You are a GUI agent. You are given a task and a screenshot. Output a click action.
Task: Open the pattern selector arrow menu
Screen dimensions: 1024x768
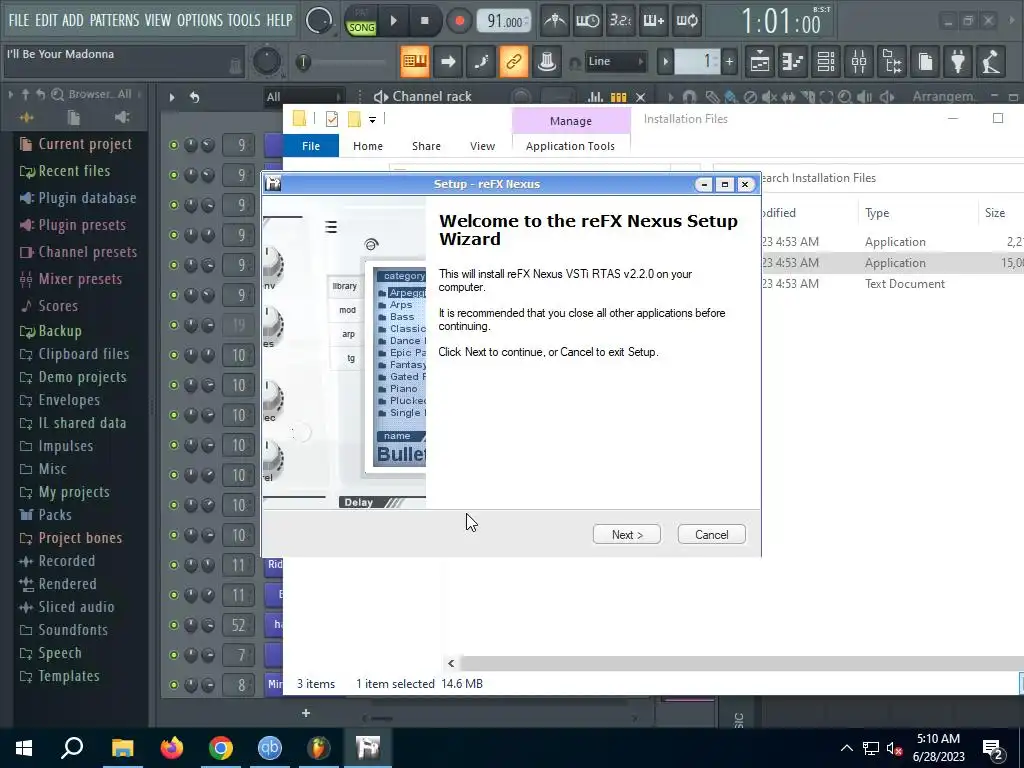click(665, 62)
